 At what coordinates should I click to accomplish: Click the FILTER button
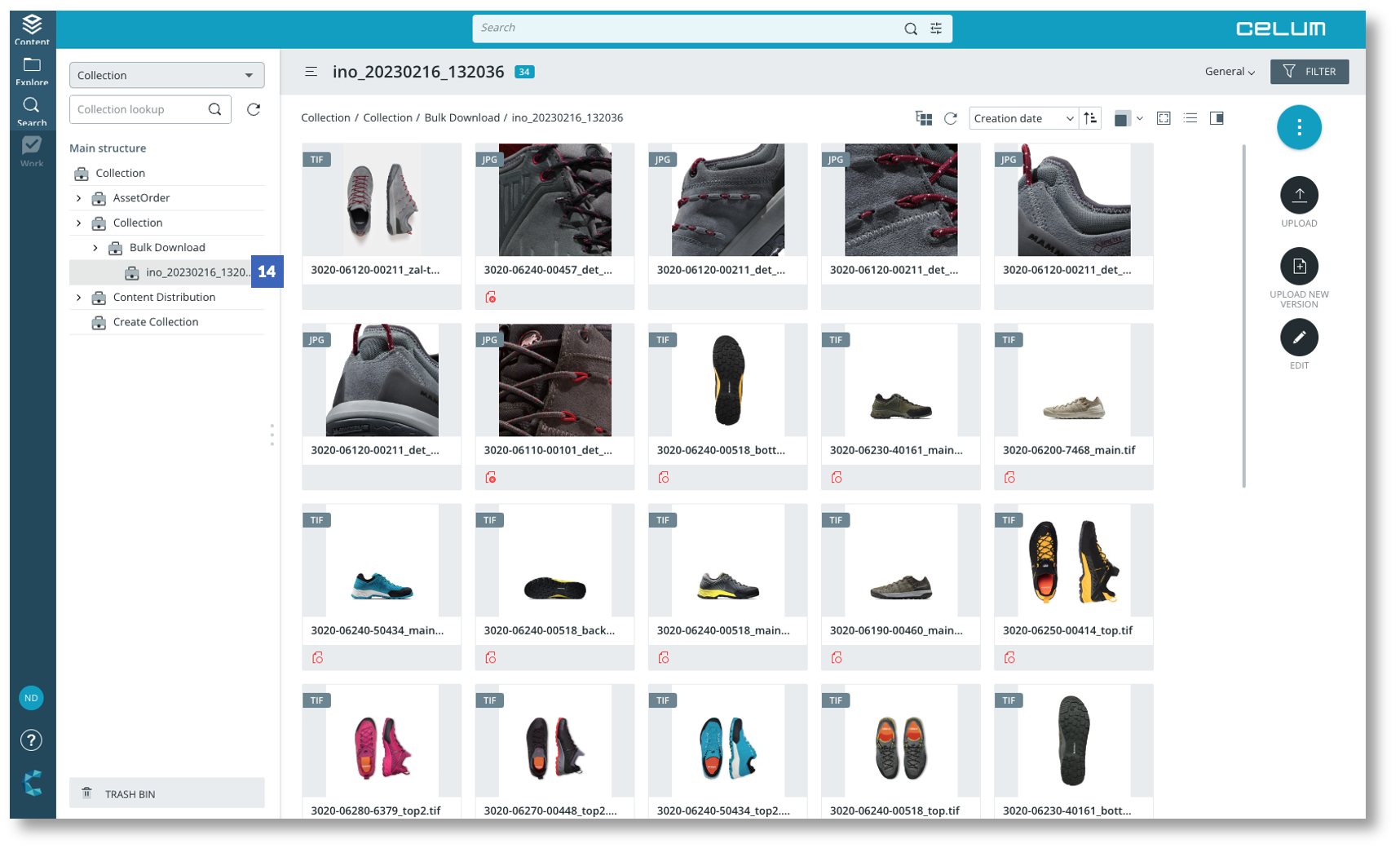point(1309,72)
